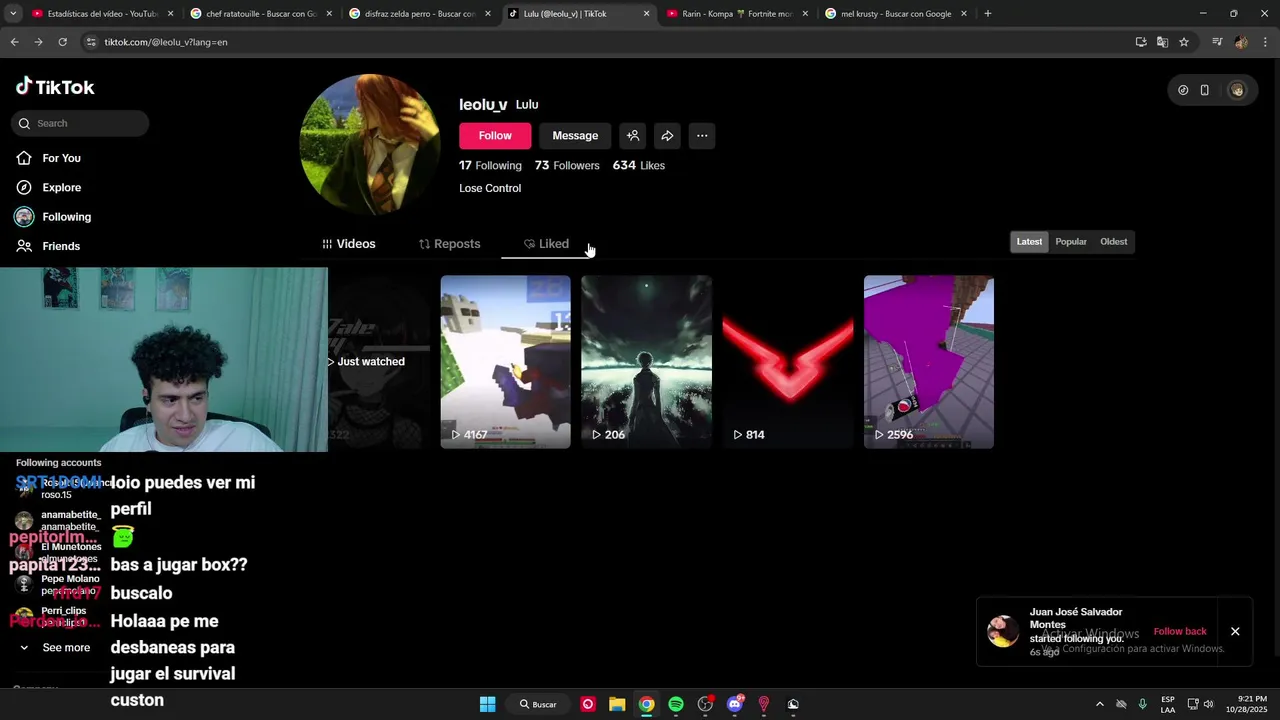1280x720 pixels.
Task: Open a new browser tab
Action: coord(988,14)
